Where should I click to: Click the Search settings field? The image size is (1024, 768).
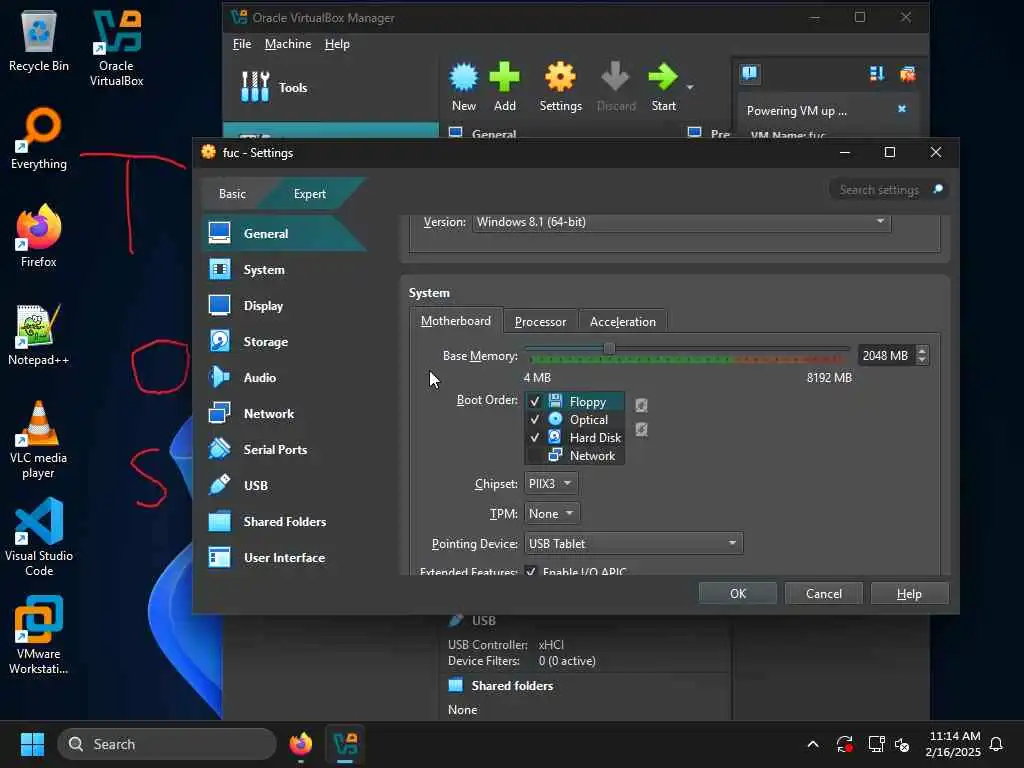coord(879,189)
